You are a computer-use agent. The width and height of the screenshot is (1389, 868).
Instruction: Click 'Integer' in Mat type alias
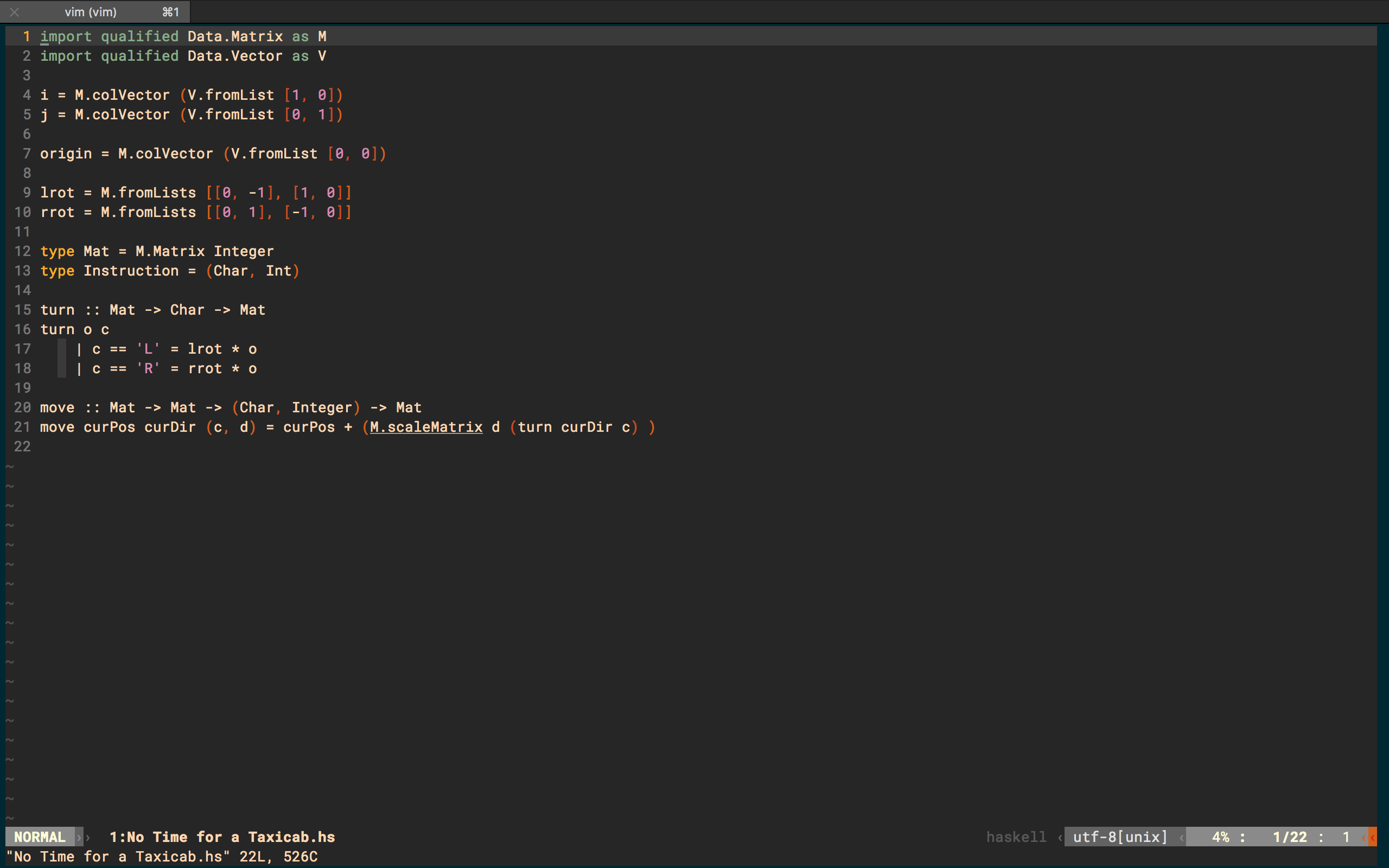click(x=244, y=251)
